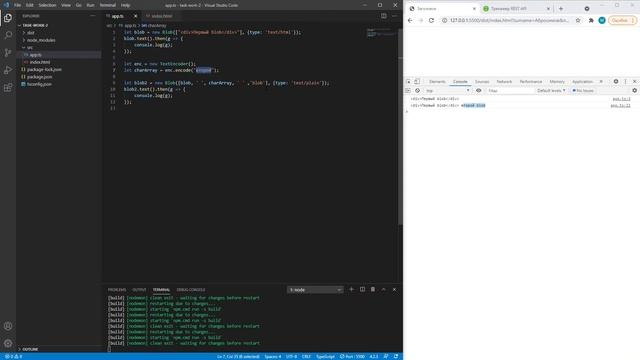Split the terminal panel
640x360 pixels.
pos(362,289)
